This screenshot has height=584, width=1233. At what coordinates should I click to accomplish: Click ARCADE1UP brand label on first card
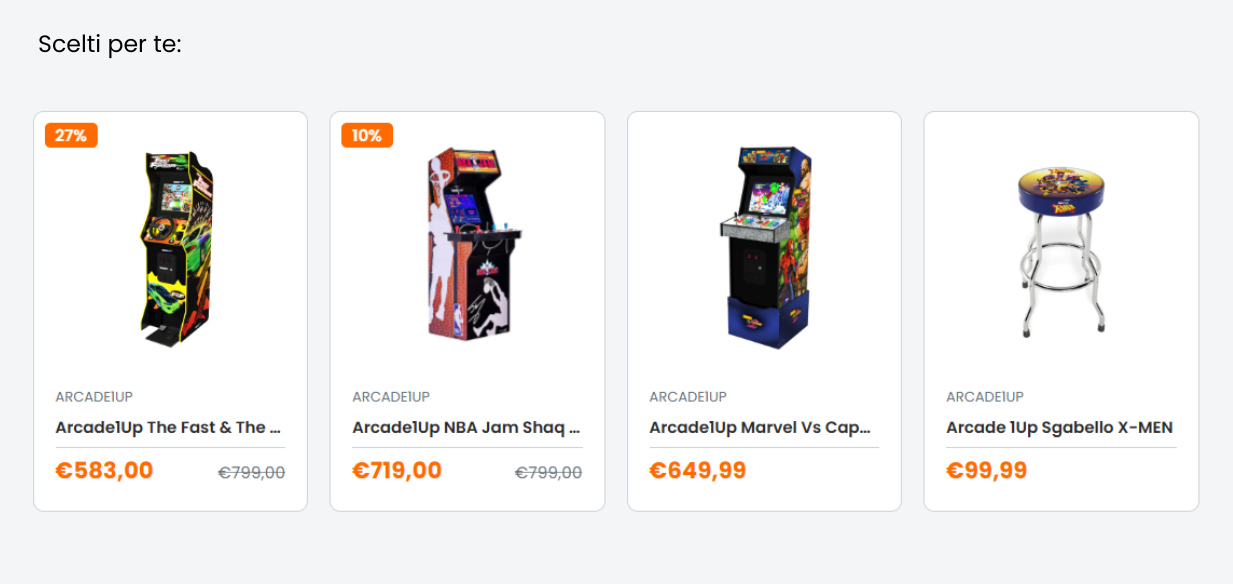click(94, 397)
